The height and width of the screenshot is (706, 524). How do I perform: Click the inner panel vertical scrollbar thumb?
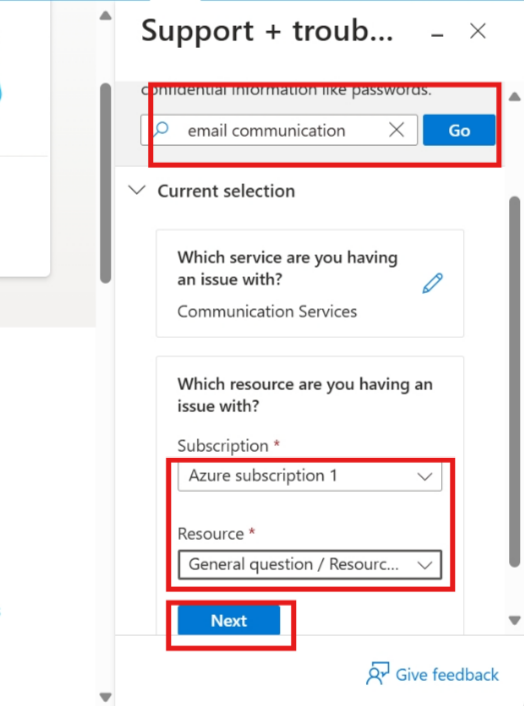515,381
